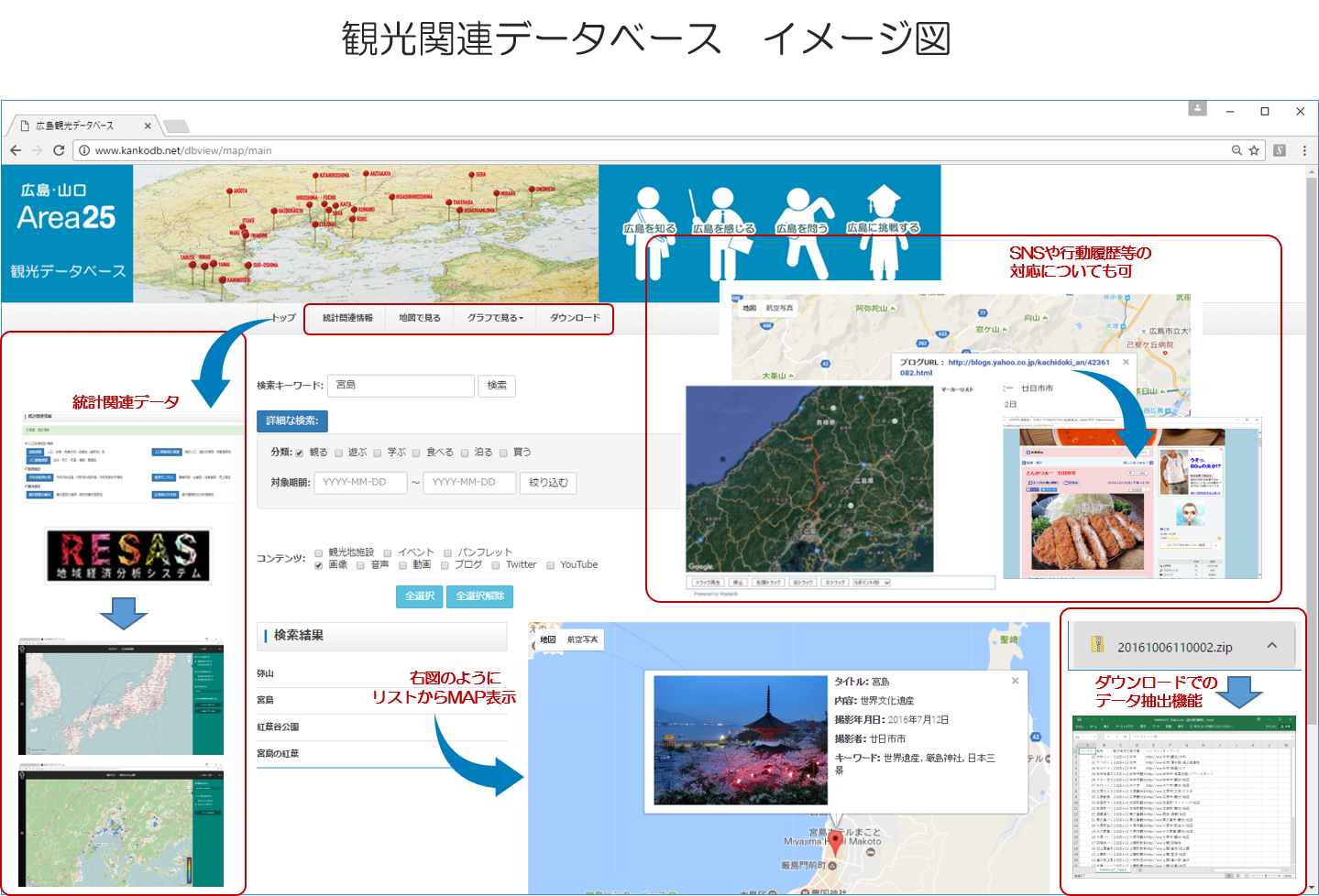Open the トップ navigation item
The image size is (1319, 896).
point(283,318)
